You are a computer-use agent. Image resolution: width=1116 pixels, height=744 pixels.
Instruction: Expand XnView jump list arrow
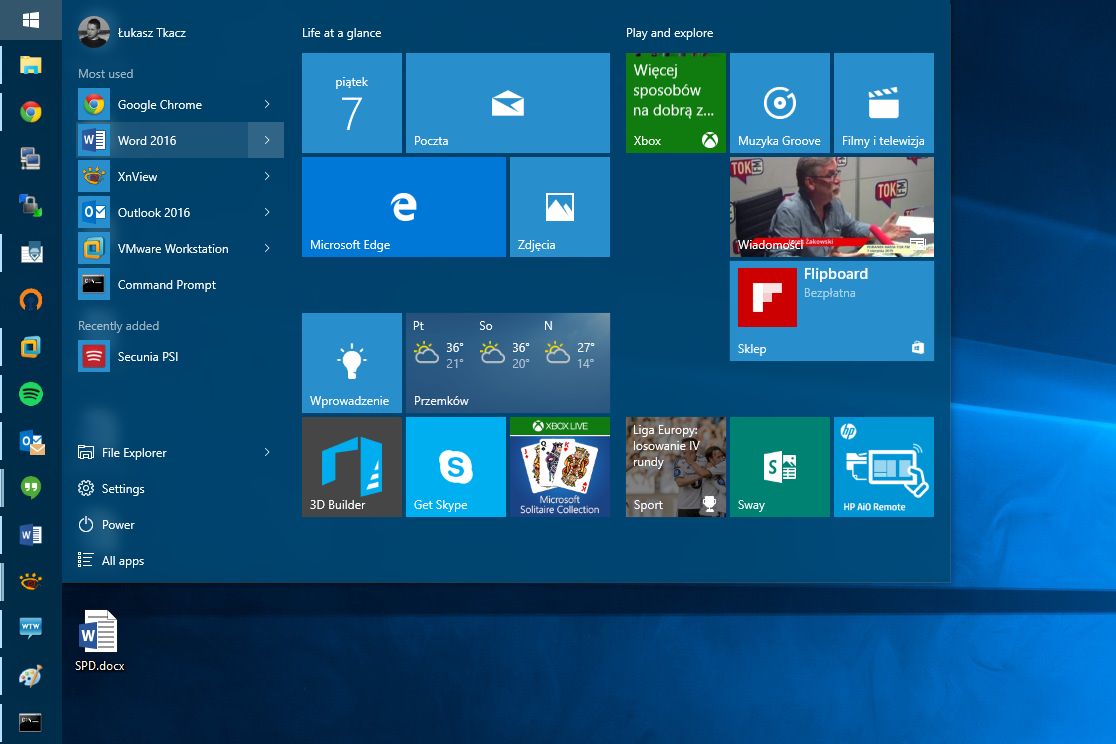pos(267,177)
